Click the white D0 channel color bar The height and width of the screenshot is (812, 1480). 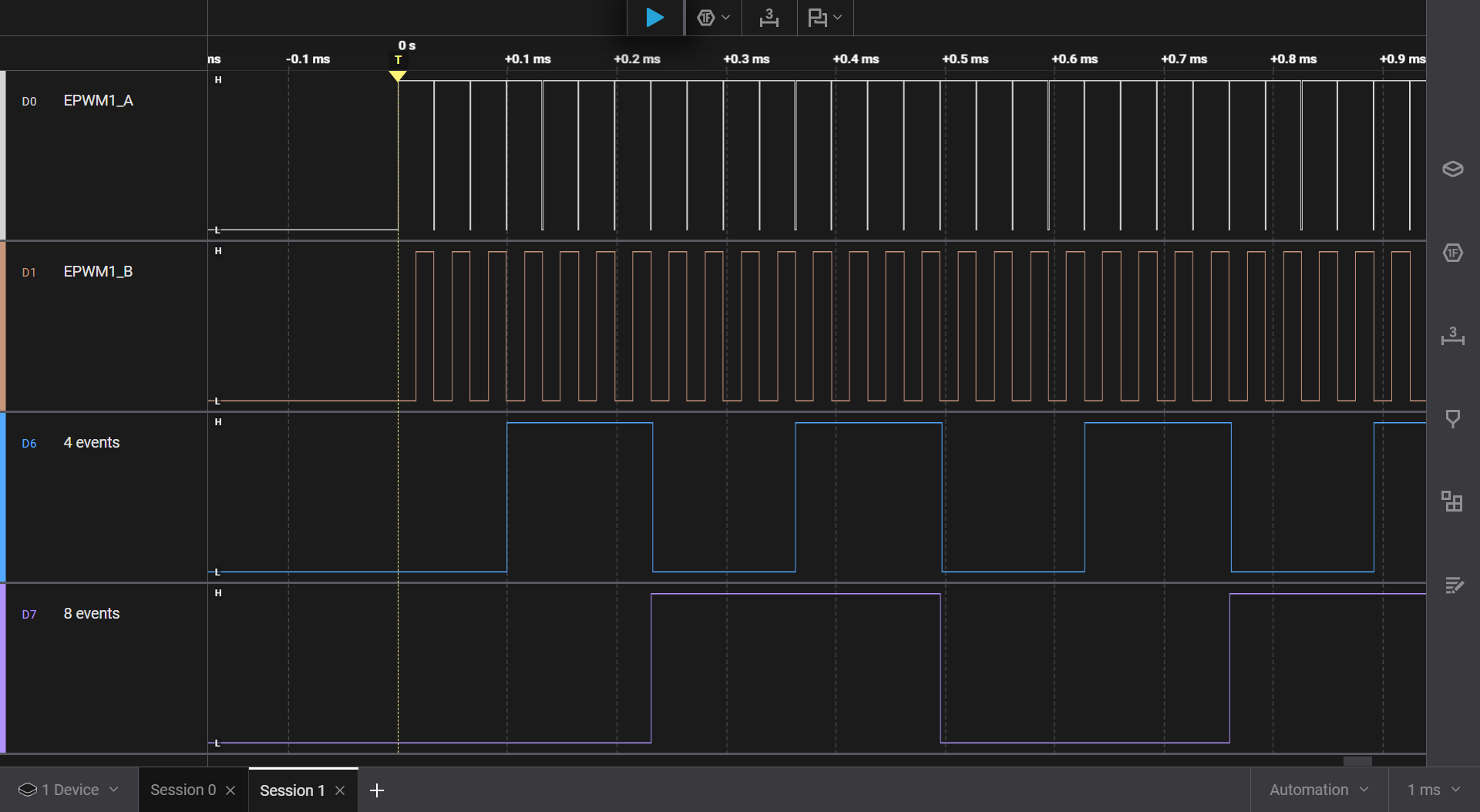click(x=3, y=156)
